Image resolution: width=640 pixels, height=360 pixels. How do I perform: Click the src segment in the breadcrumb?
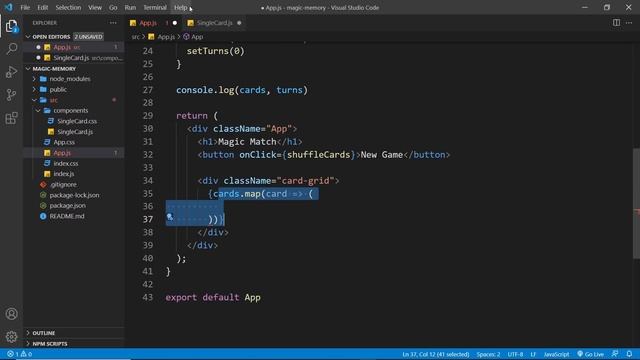click(136, 37)
